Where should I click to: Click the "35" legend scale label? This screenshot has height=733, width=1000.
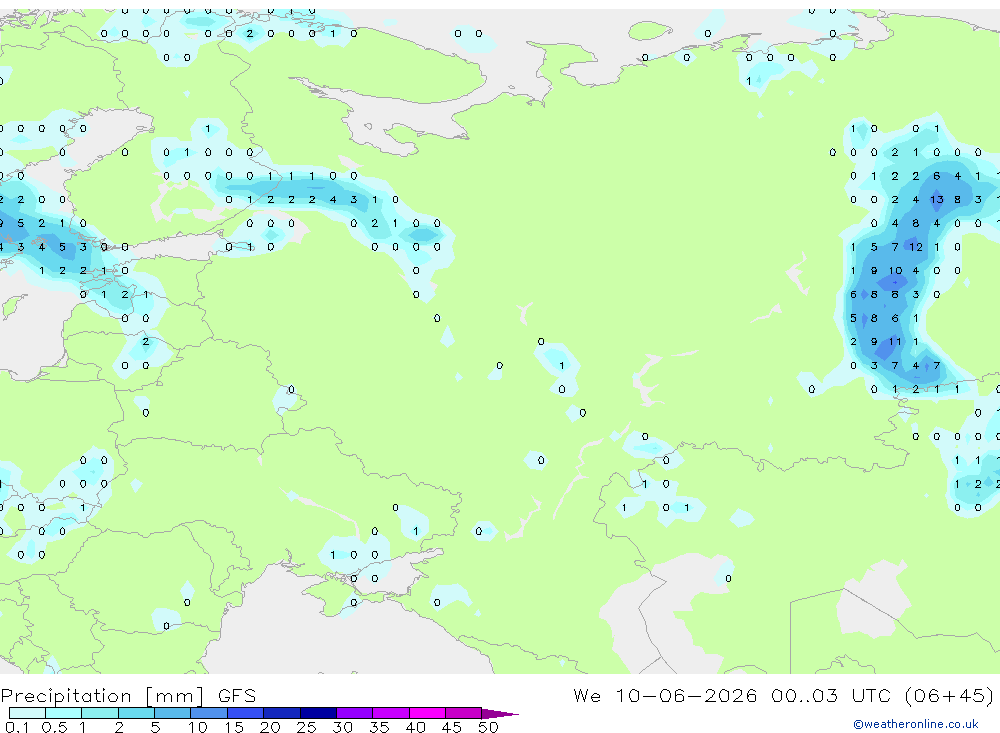click(379, 727)
